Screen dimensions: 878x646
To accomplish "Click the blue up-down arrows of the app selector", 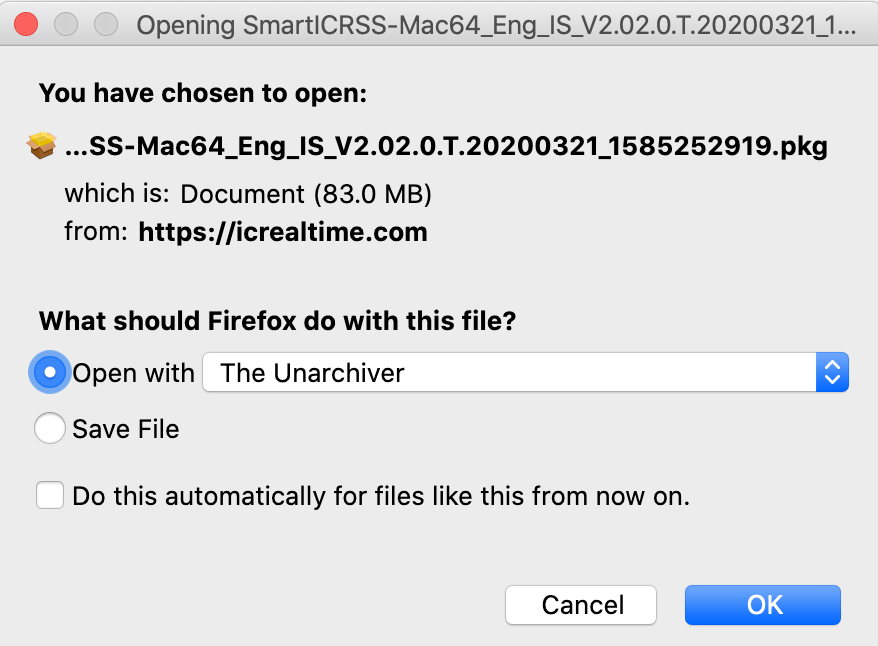I will coord(833,372).
